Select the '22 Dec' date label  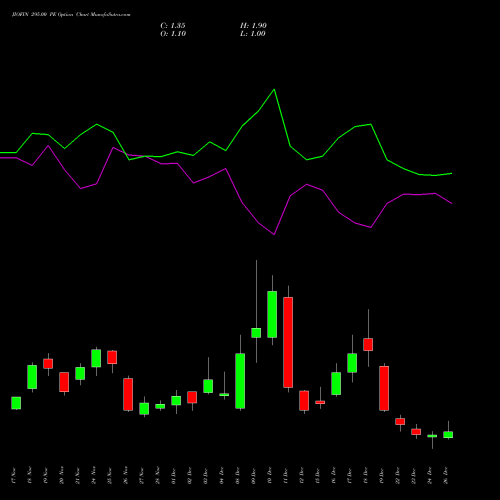(x=398, y=476)
